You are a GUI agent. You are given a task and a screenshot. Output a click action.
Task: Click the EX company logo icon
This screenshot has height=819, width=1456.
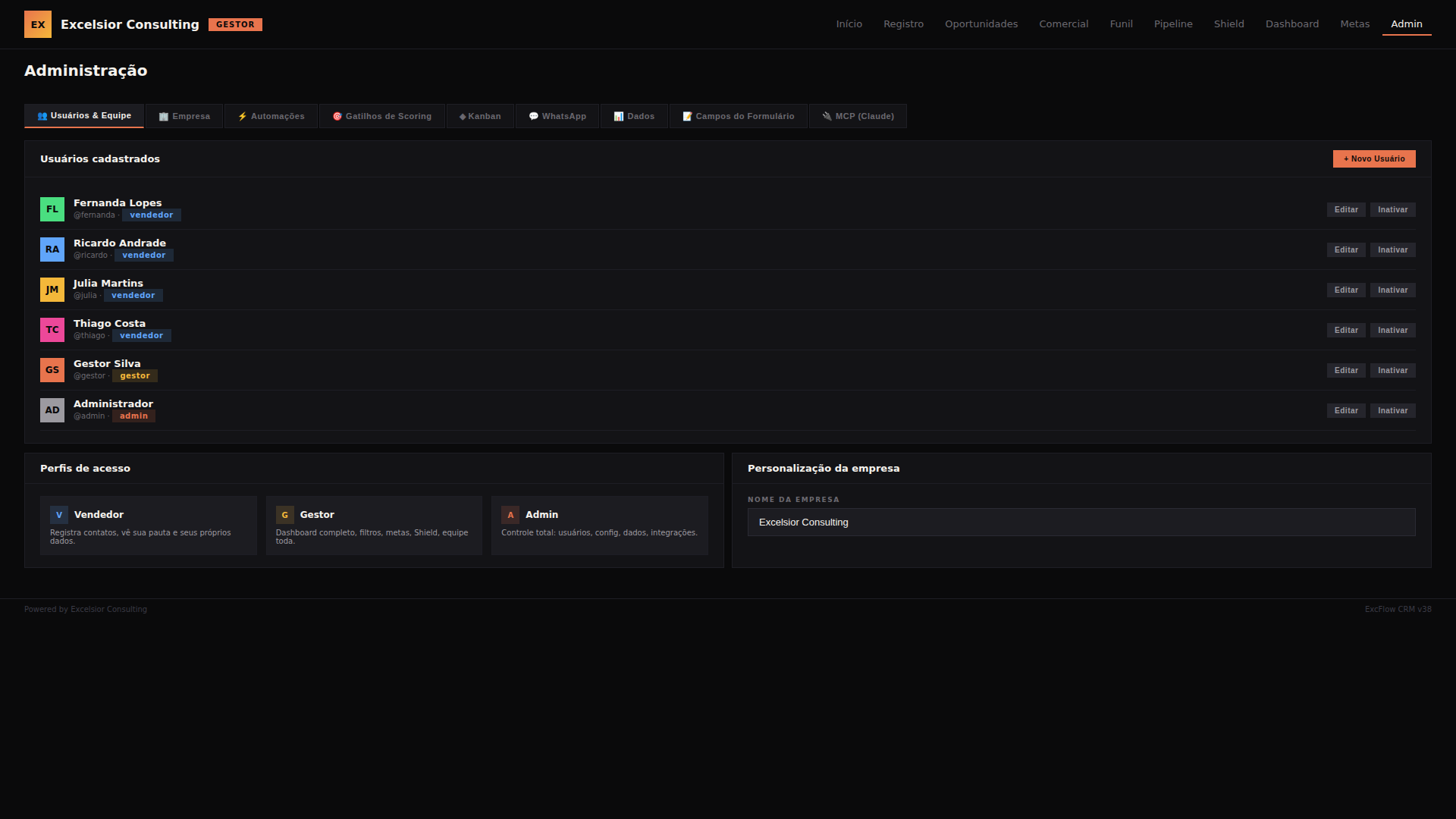pyautogui.click(x=38, y=24)
